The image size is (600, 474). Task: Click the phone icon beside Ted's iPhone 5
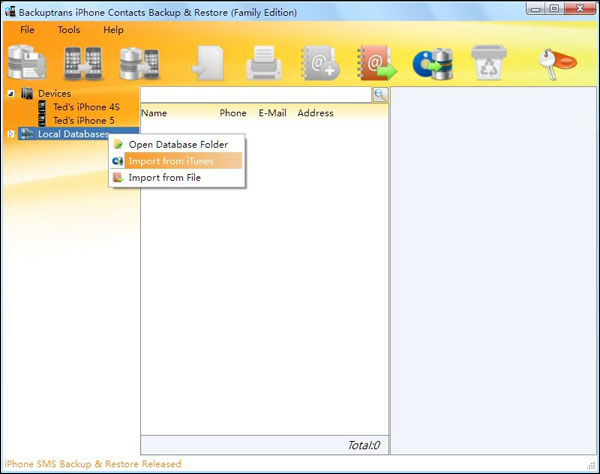point(42,120)
